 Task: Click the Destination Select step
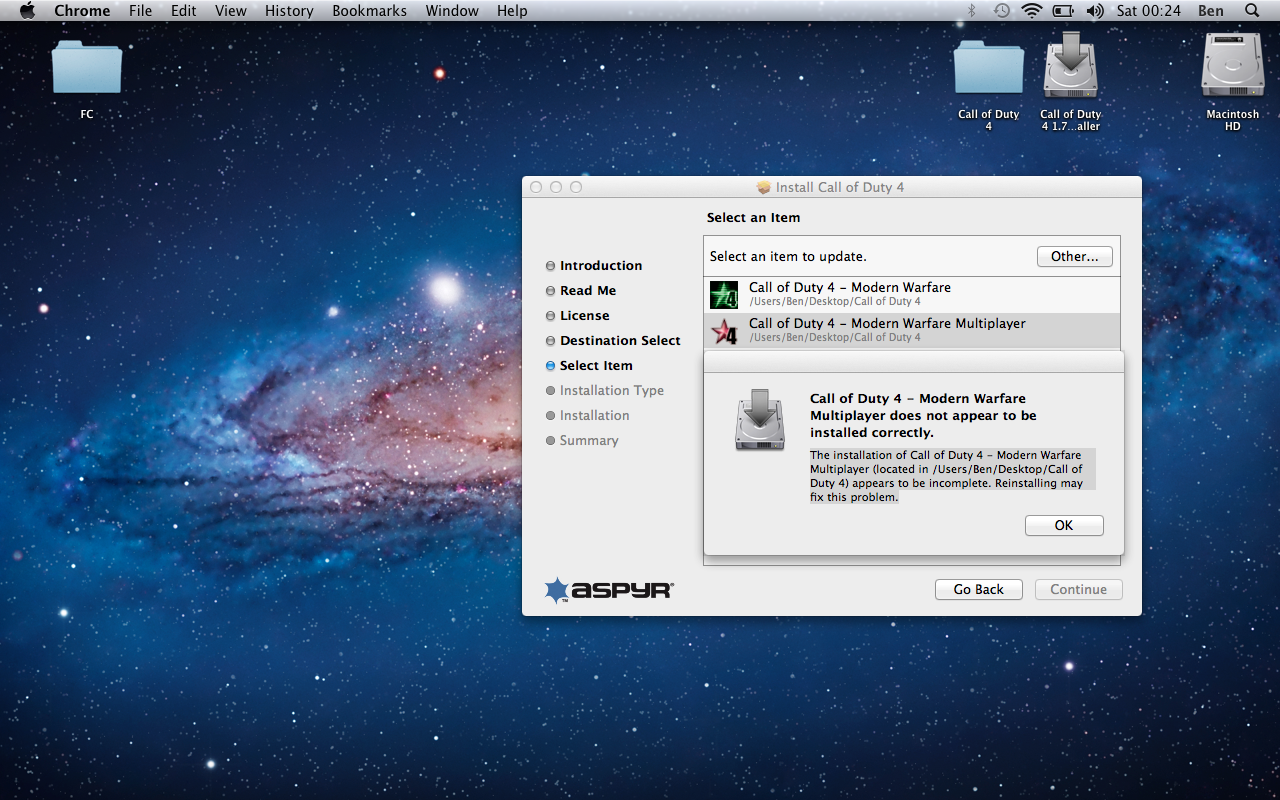click(x=620, y=341)
